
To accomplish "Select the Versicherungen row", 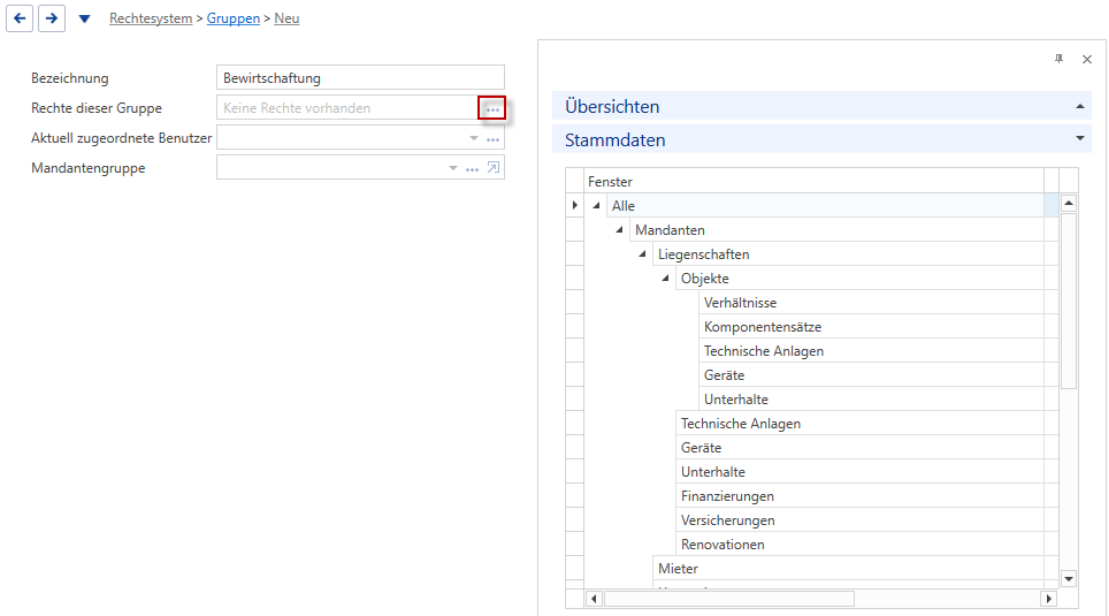I will [859, 520].
